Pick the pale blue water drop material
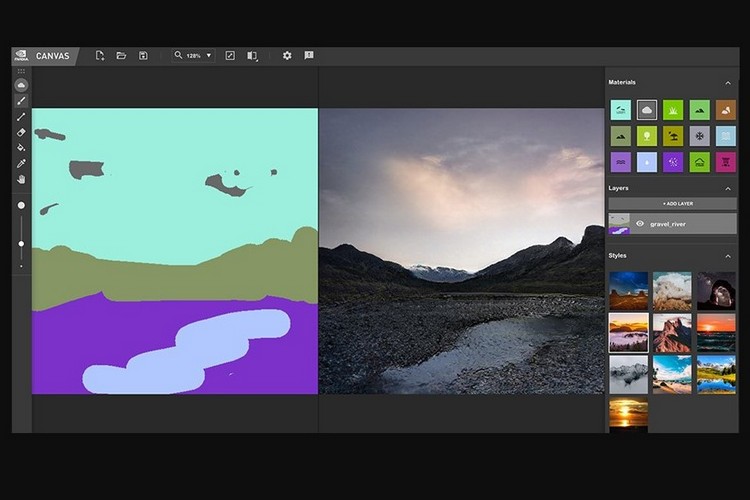This screenshot has width=750, height=500. pyautogui.click(x=647, y=162)
